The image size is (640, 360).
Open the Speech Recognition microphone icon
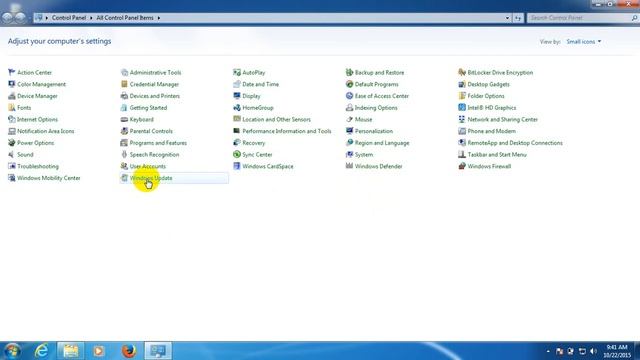tap(124, 155)
